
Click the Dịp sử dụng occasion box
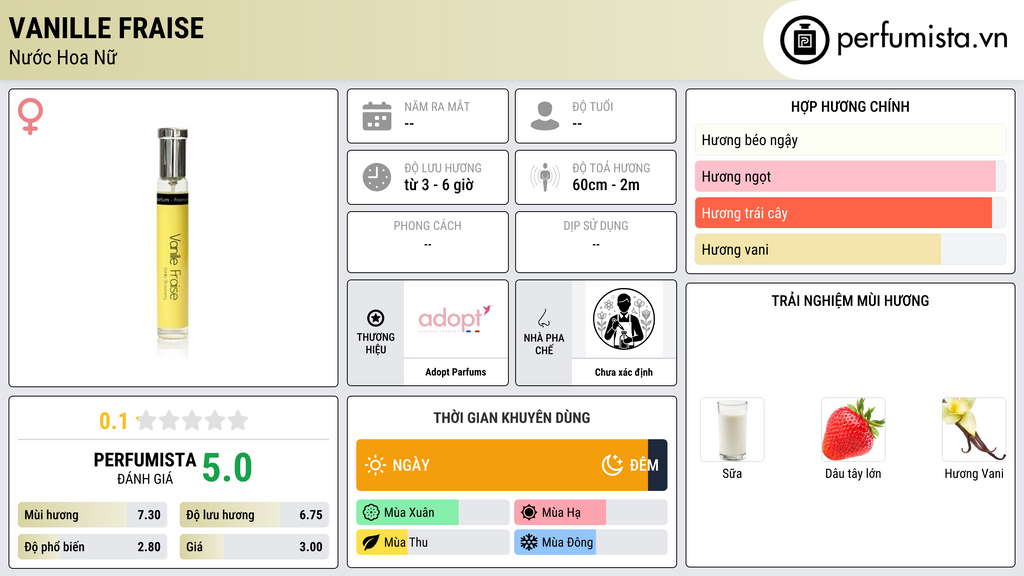(x=596, y=242)
